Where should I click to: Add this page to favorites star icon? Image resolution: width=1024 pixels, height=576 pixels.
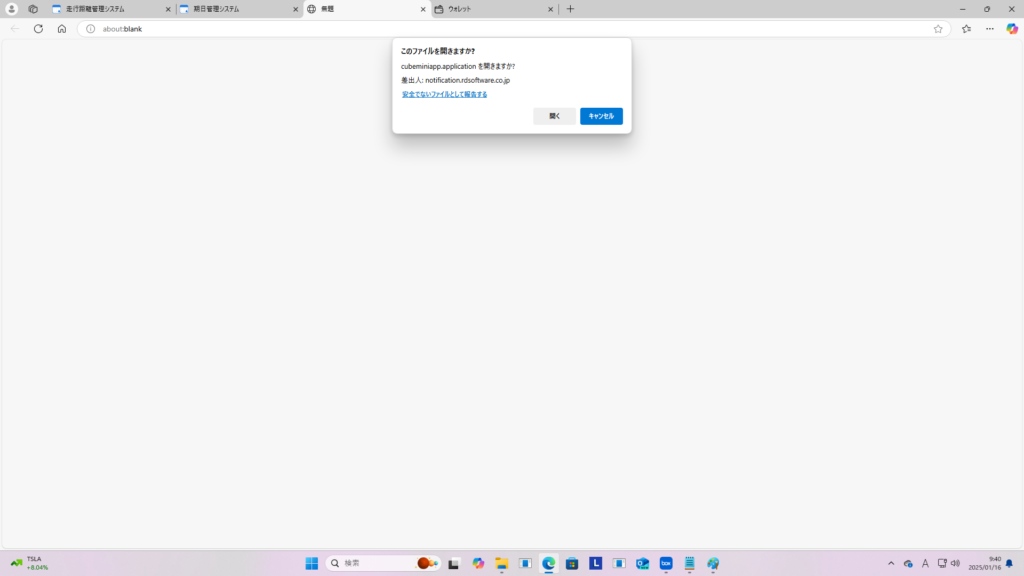(938, 29)
